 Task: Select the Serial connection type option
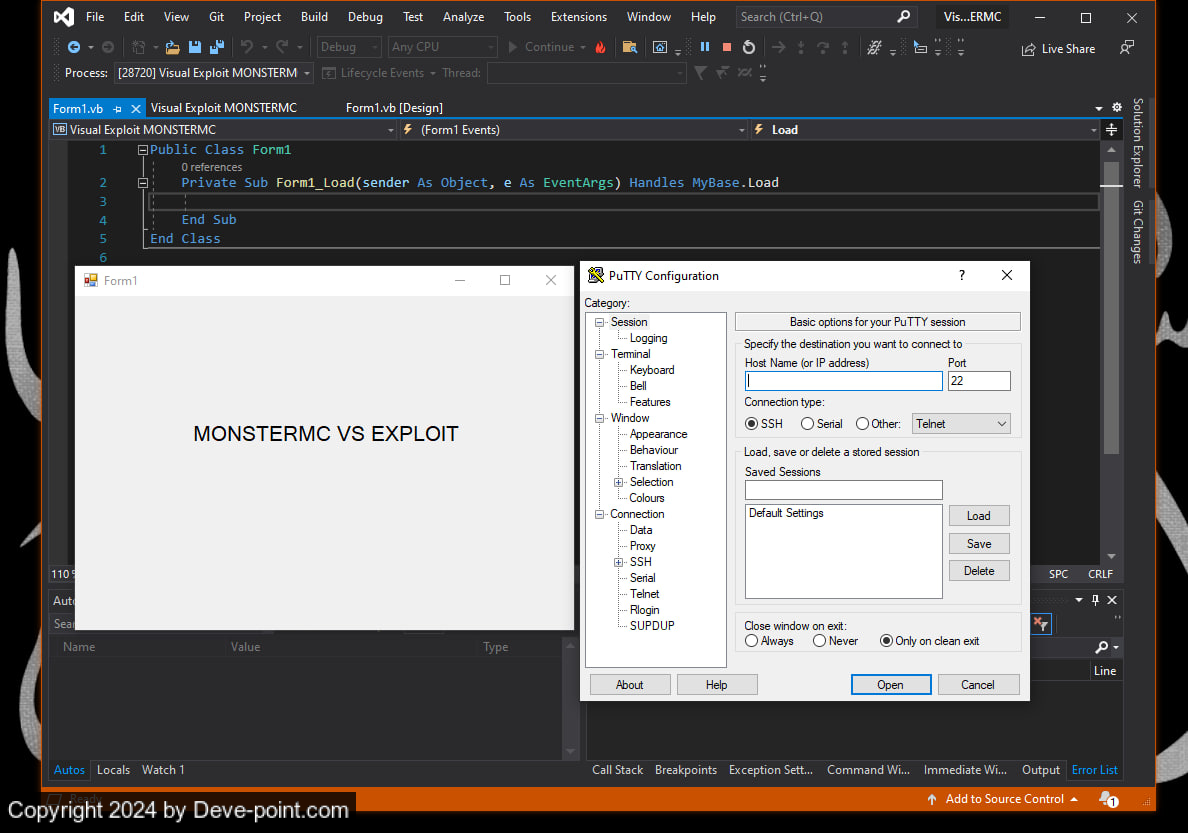808,424
